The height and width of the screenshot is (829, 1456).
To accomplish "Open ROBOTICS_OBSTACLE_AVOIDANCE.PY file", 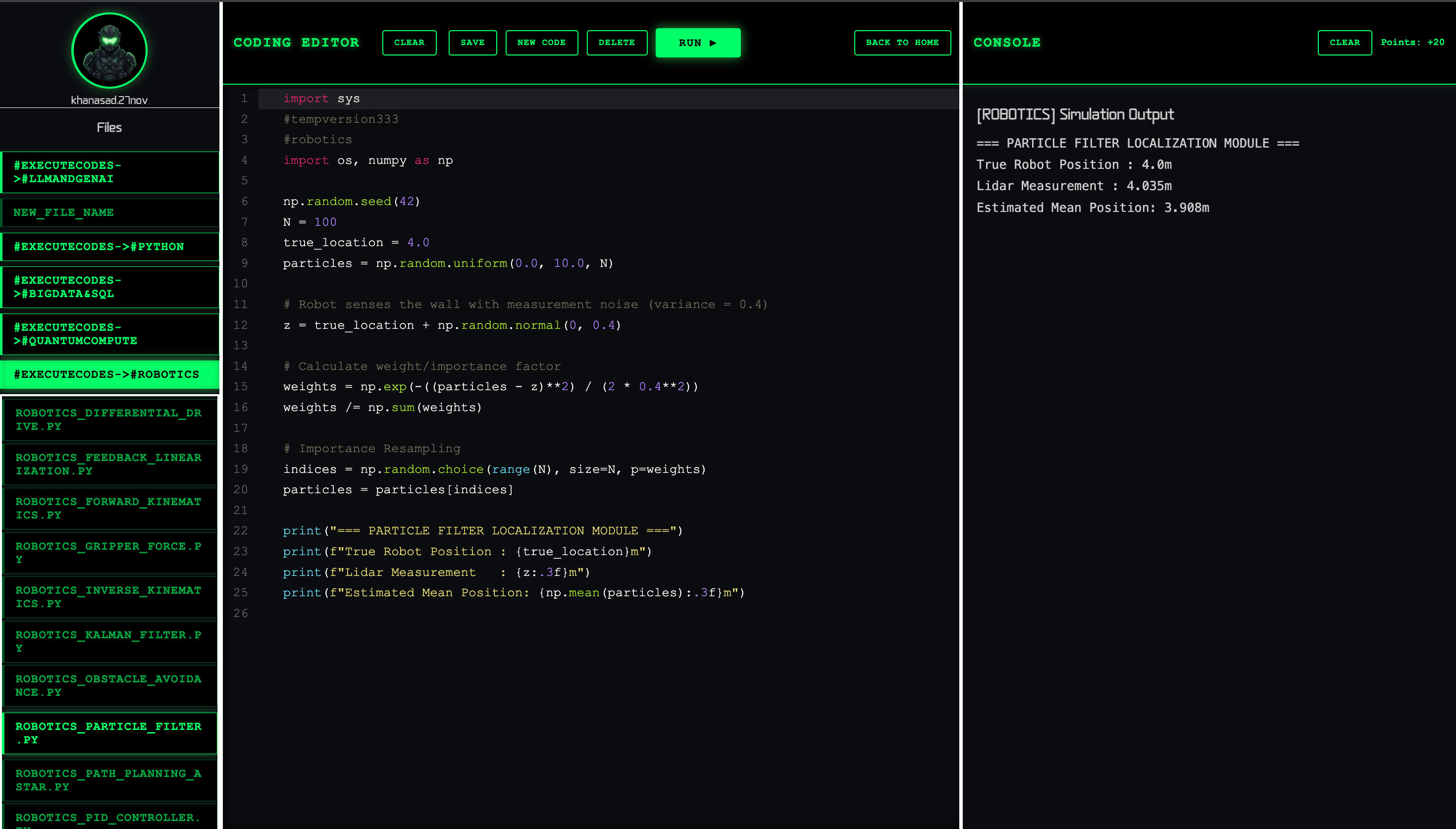I will [110, 686].
